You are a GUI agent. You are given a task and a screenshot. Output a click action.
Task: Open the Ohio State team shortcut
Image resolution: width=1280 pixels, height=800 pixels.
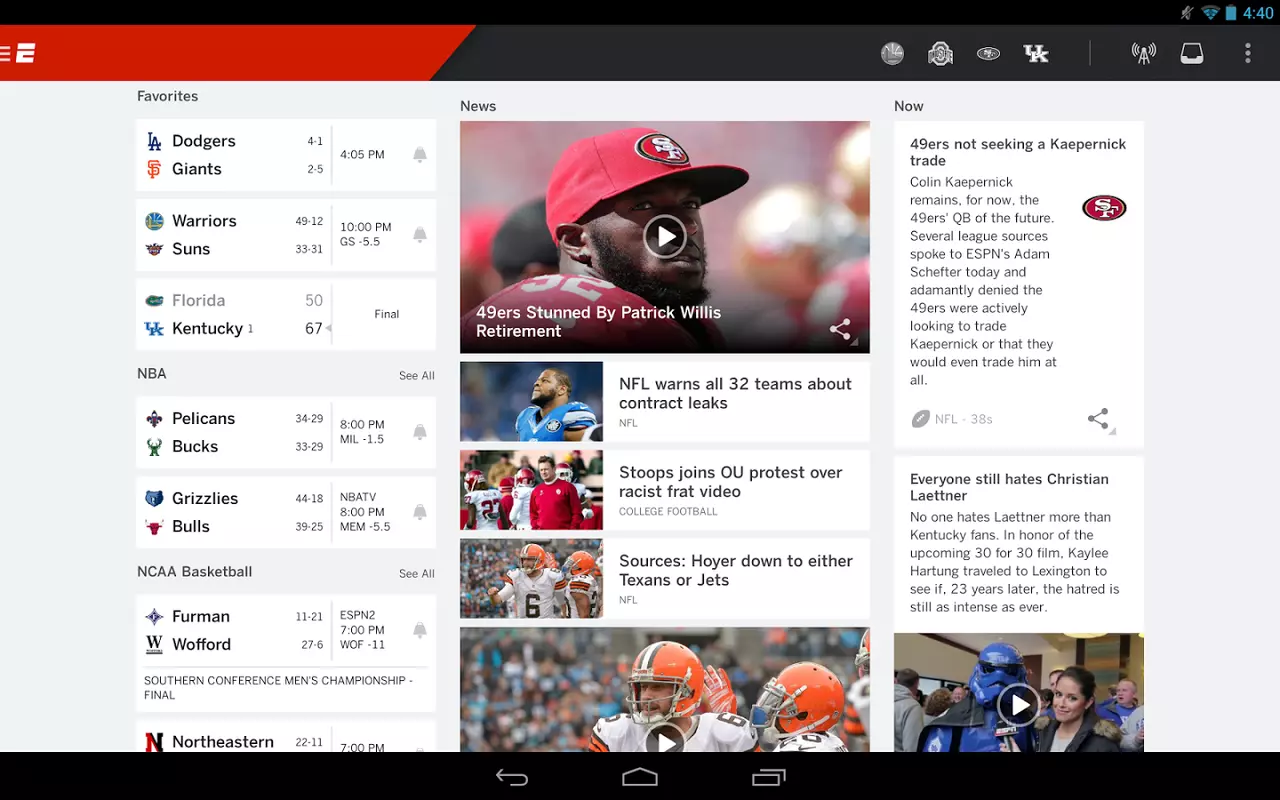(940, 54)
